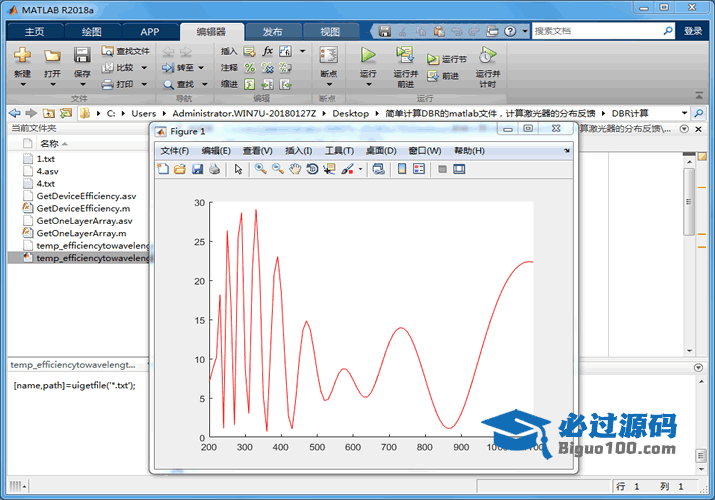Select GetDeviceEfficiency.asv file
The height and width of the screenshot is (500, 715).
pyautogui.click(x=86, y=196)
